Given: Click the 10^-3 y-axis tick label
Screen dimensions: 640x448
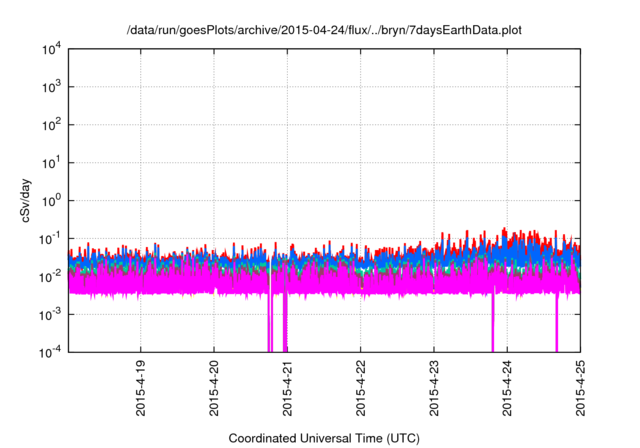Looking at the screenshot, I should [x=50, y=314].
